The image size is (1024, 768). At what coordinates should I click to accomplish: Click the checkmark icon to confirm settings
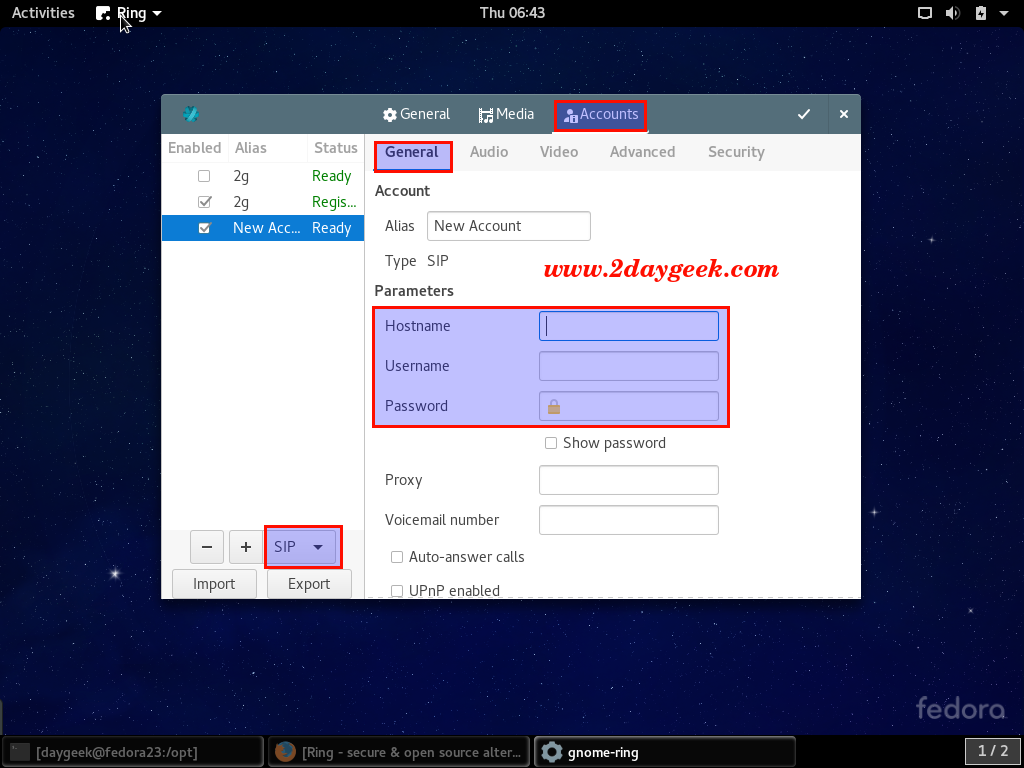coord(804,114)
